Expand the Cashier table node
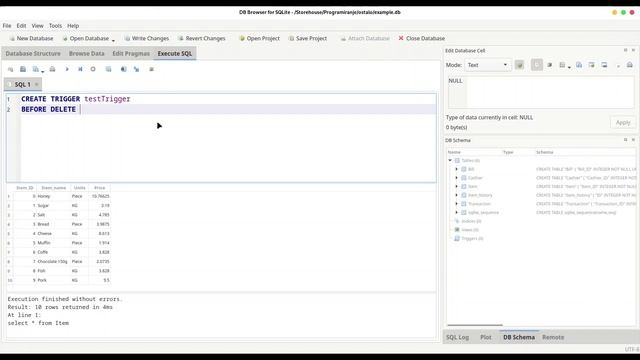 pyautogui.click(x=457, y=178)
